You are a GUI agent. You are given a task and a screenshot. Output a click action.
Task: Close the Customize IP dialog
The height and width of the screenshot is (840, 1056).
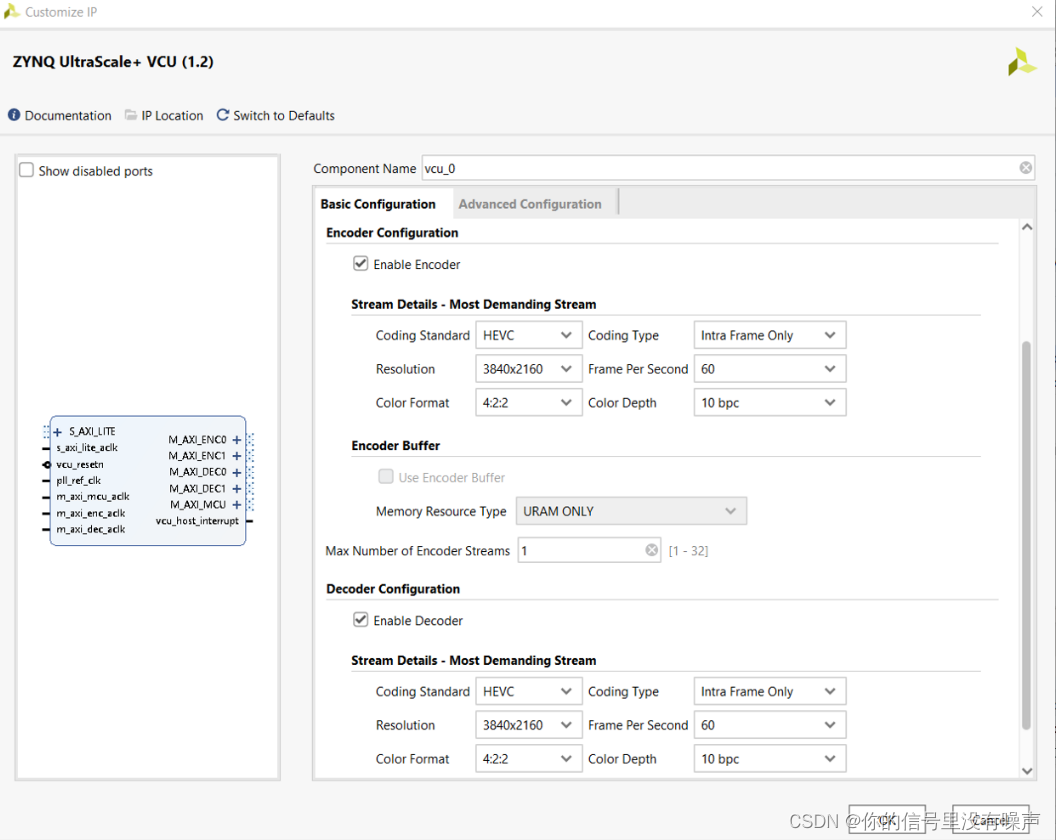1037,11
